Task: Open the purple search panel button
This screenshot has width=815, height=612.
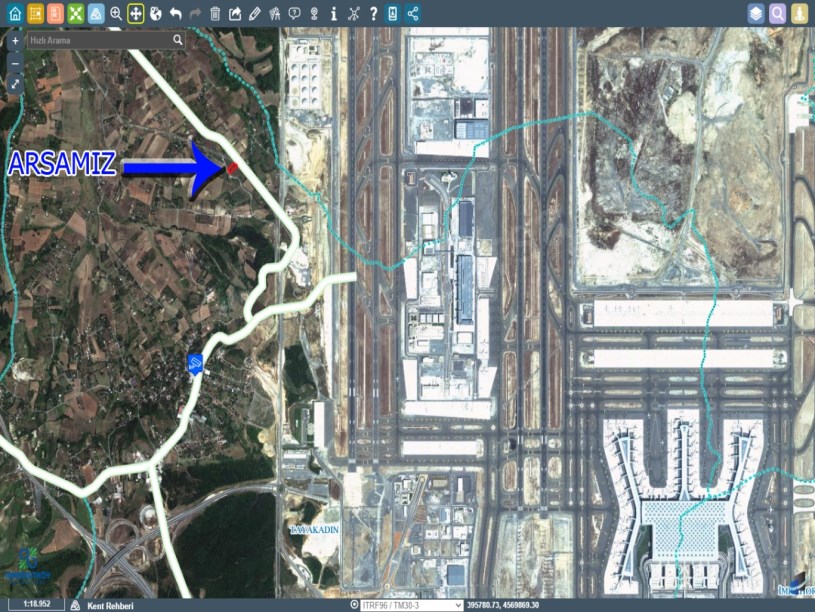Action: pos(777,14)
